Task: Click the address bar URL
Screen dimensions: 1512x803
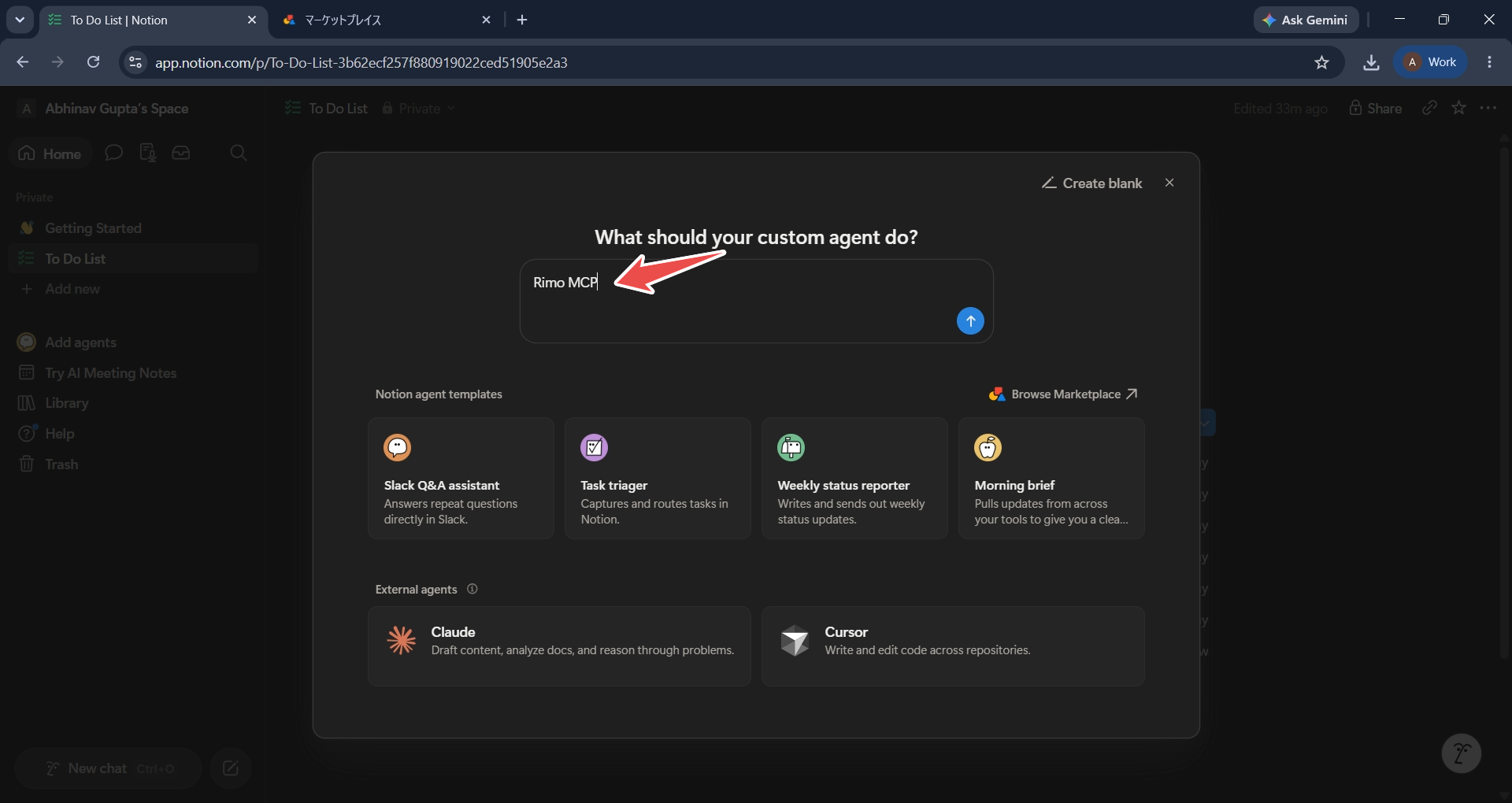Action: click(361, 62)
